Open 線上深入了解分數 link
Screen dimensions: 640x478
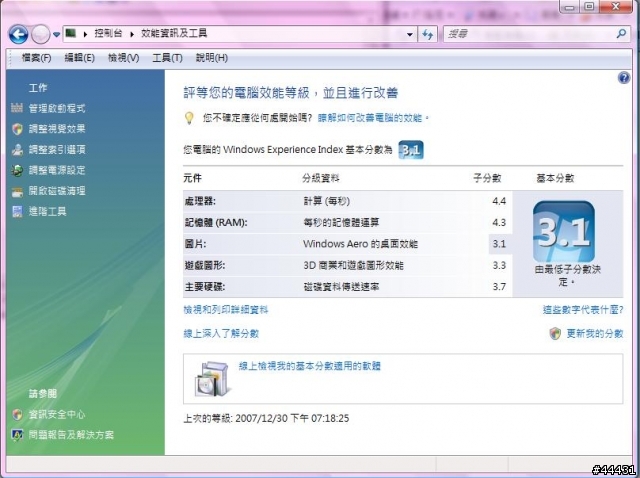click(221, 333)
